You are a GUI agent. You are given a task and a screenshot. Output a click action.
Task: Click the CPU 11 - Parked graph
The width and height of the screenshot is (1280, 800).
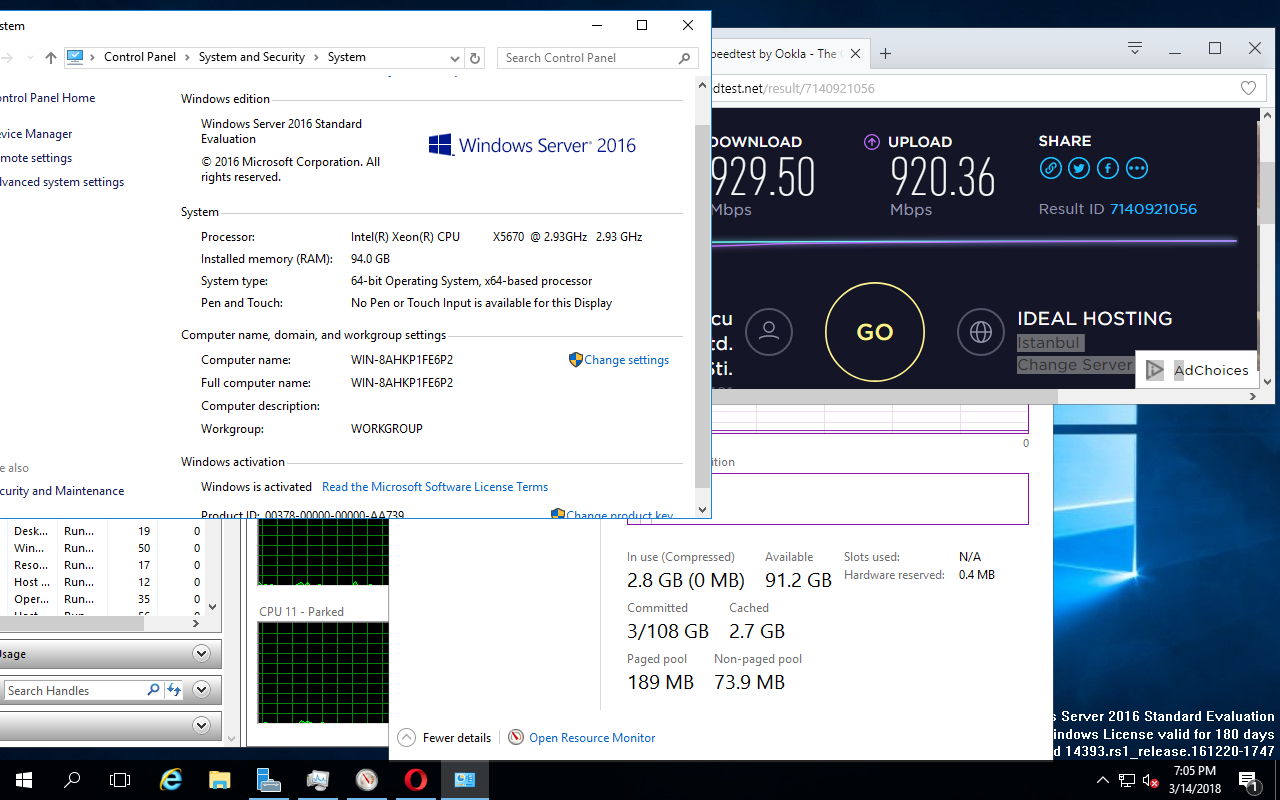[x=322, y=672]
